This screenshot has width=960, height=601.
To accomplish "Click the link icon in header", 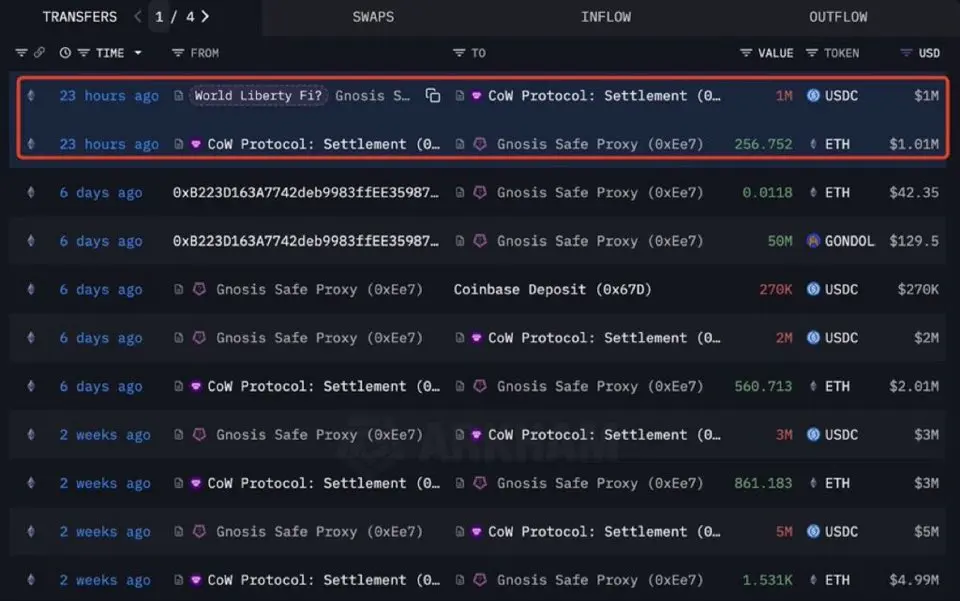I will pyautogui.click(x=39, y=53).
